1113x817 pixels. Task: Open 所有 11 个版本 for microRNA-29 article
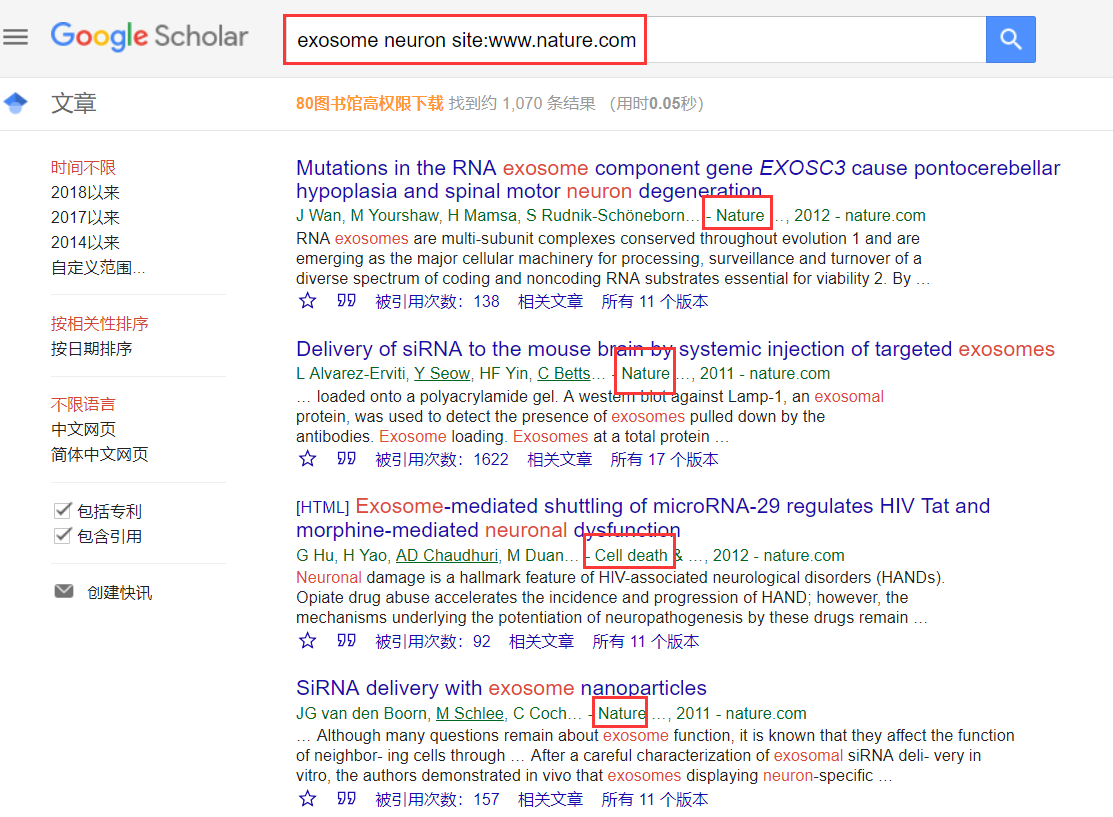[x=645, y=642]
